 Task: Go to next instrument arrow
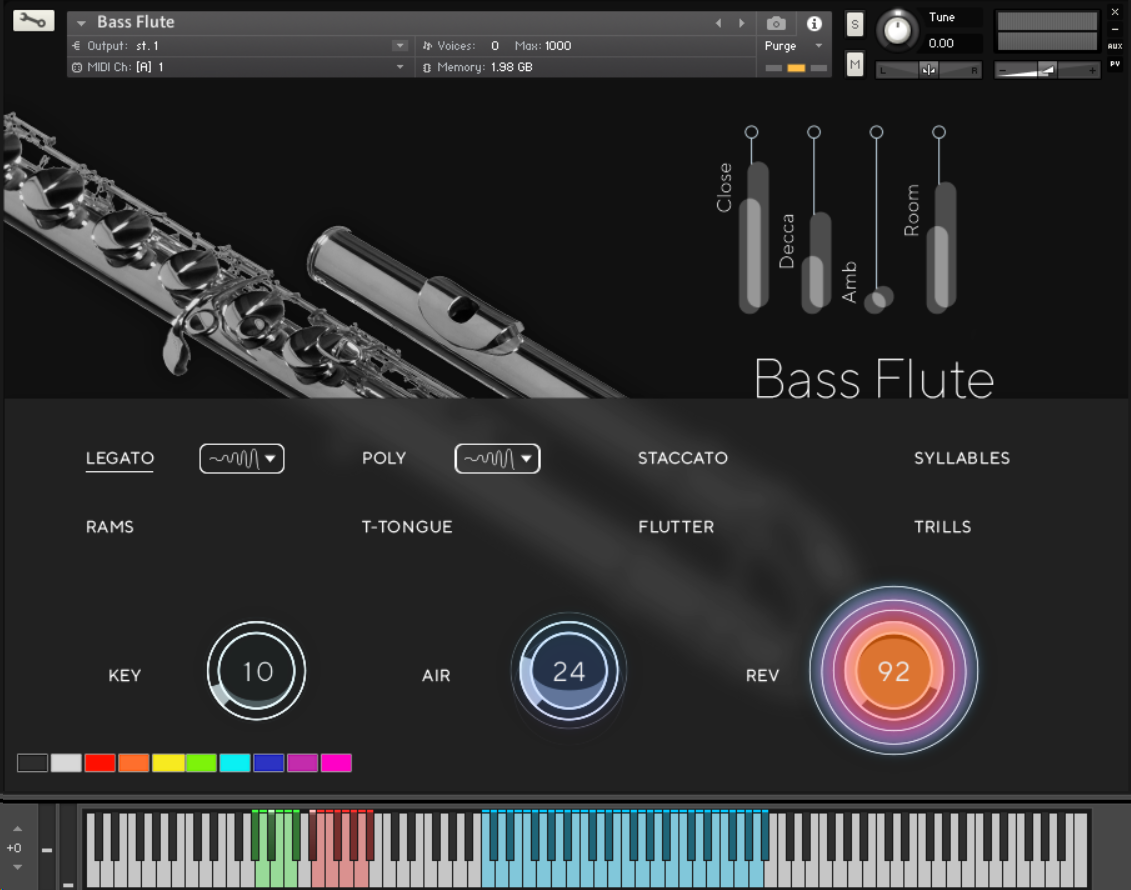tap(741, 23)
